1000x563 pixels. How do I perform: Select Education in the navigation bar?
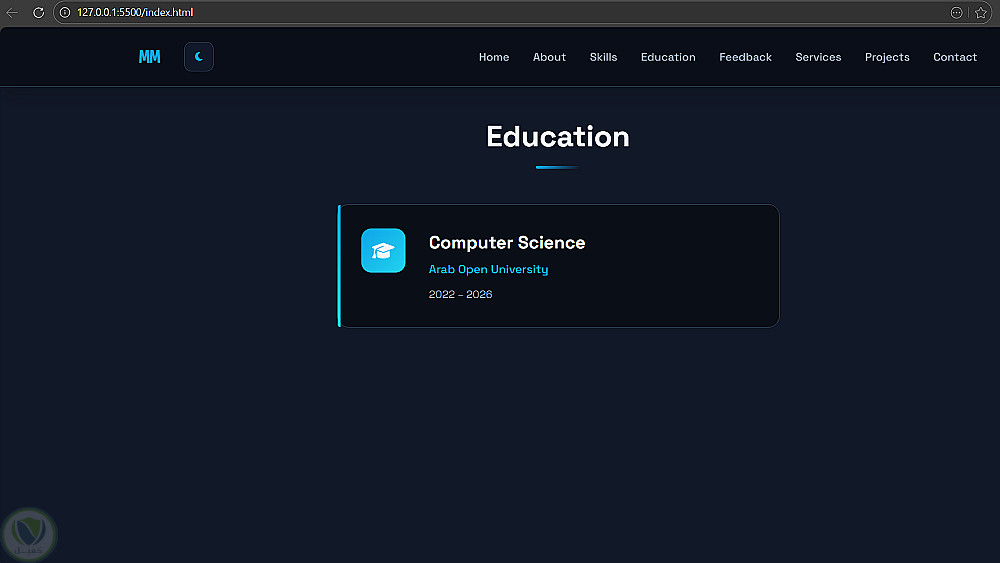point(668,57)
